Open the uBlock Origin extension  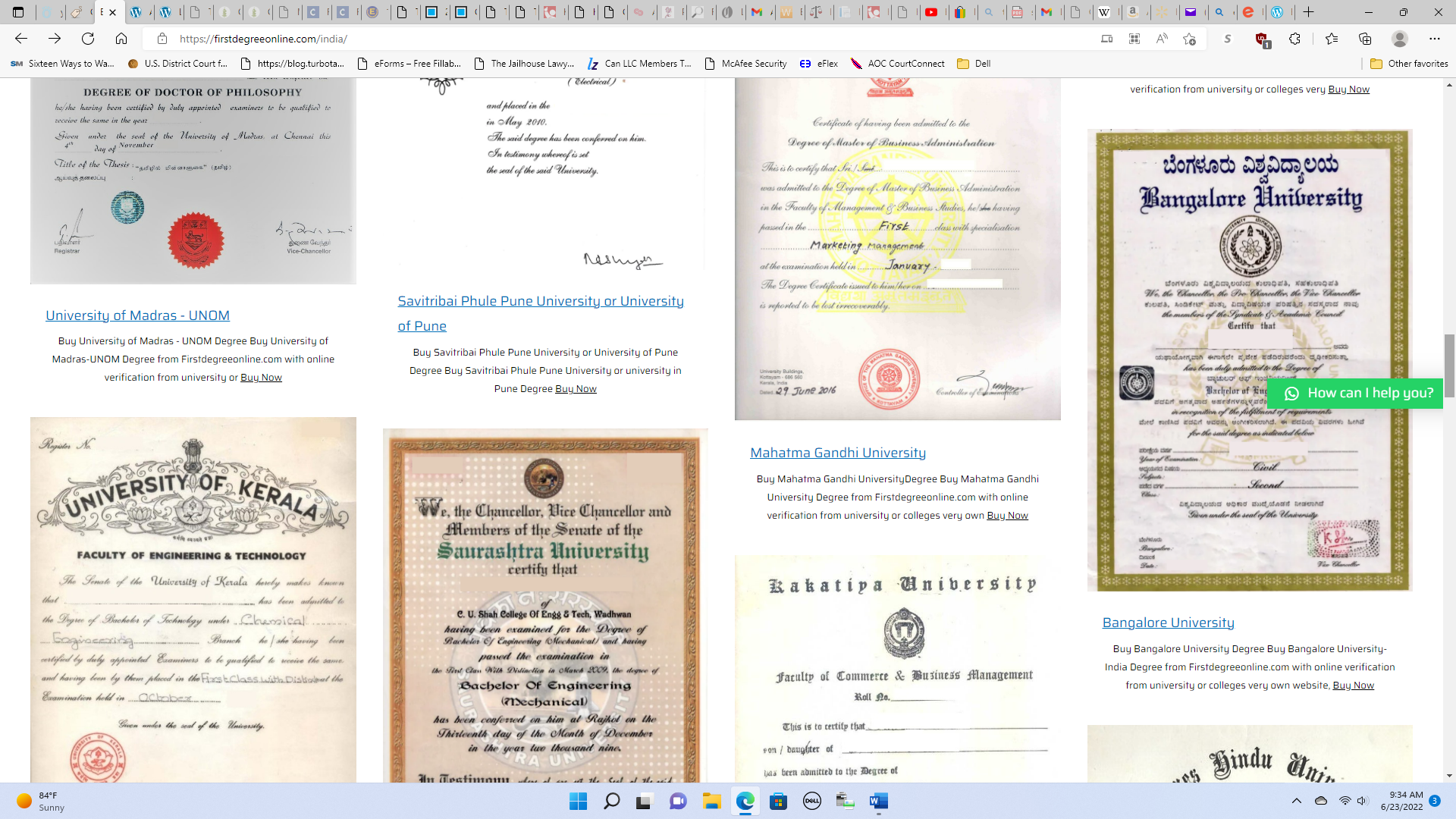click(1262, 39)
